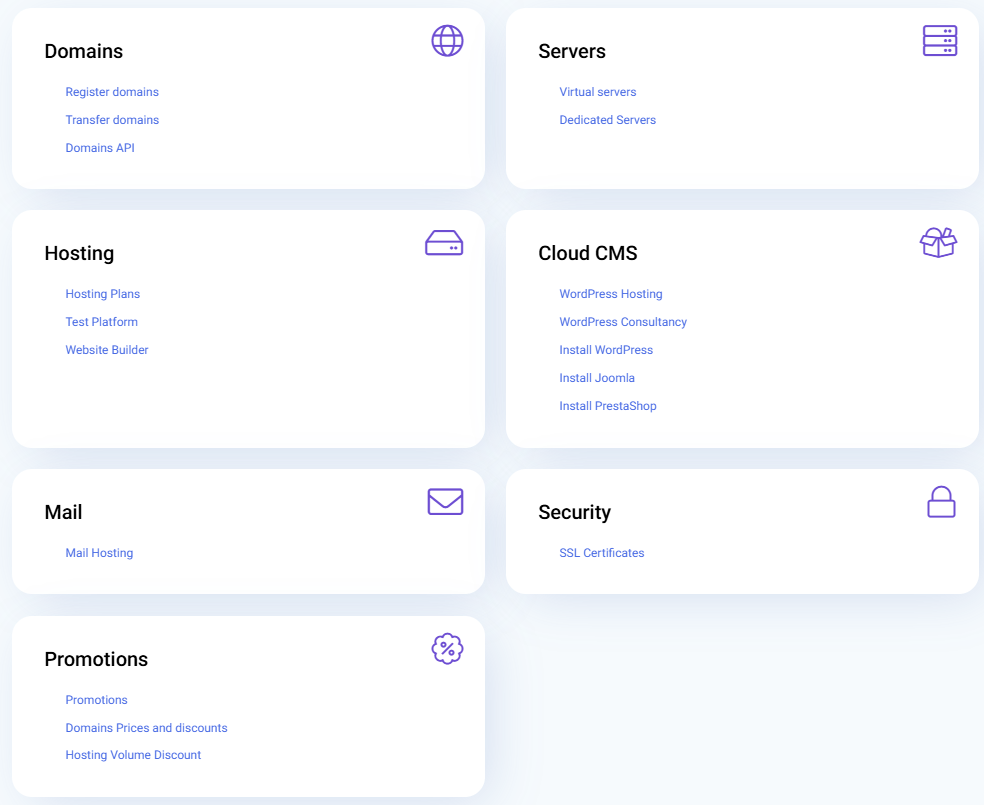Click the Cloud CMS box icon

938,242
